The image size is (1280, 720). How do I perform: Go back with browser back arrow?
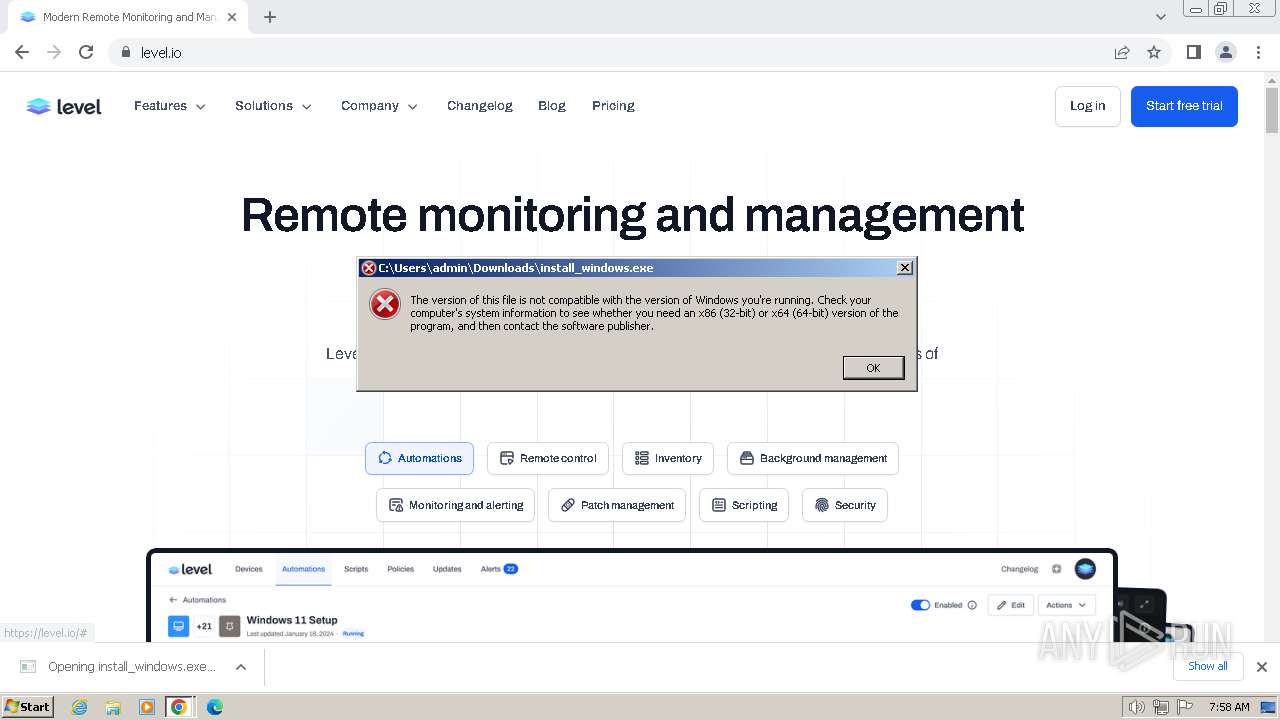22,52
